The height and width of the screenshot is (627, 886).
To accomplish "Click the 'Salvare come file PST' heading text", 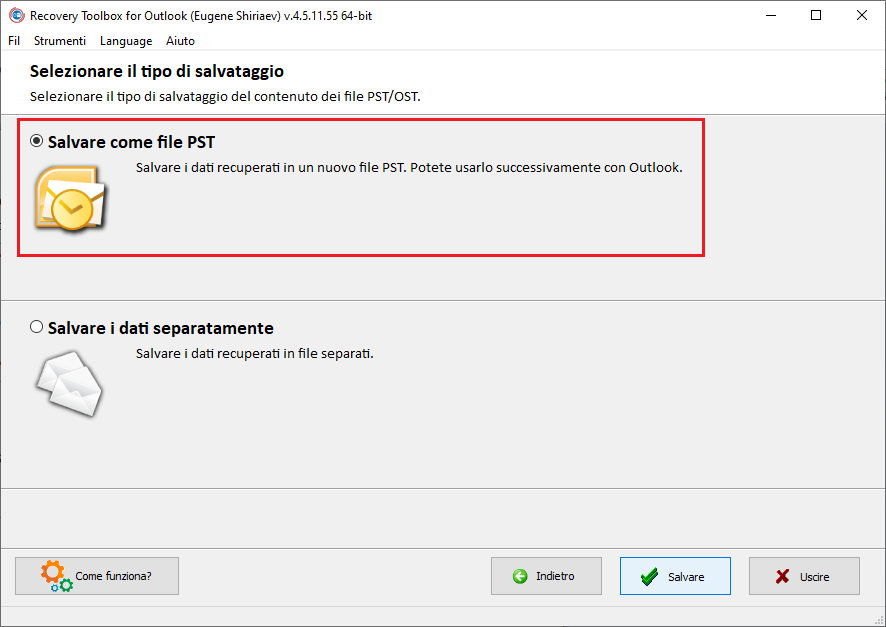I will (131, 142).
